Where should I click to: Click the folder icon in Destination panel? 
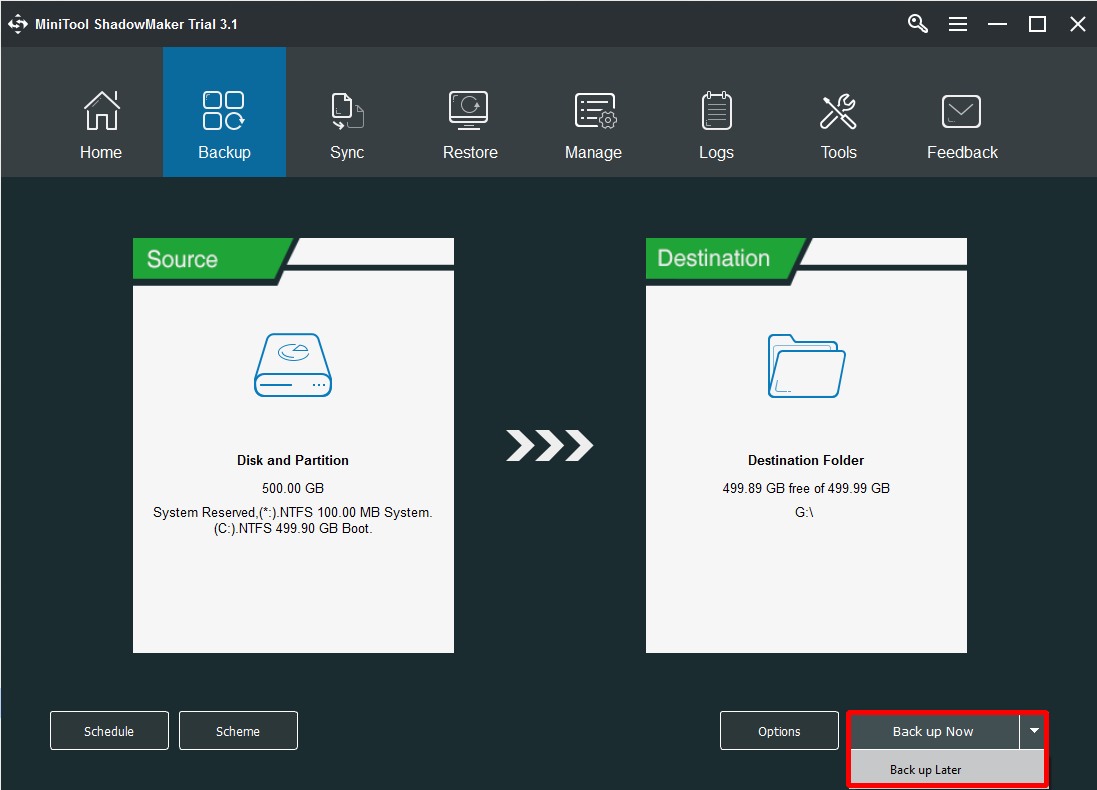806,366
